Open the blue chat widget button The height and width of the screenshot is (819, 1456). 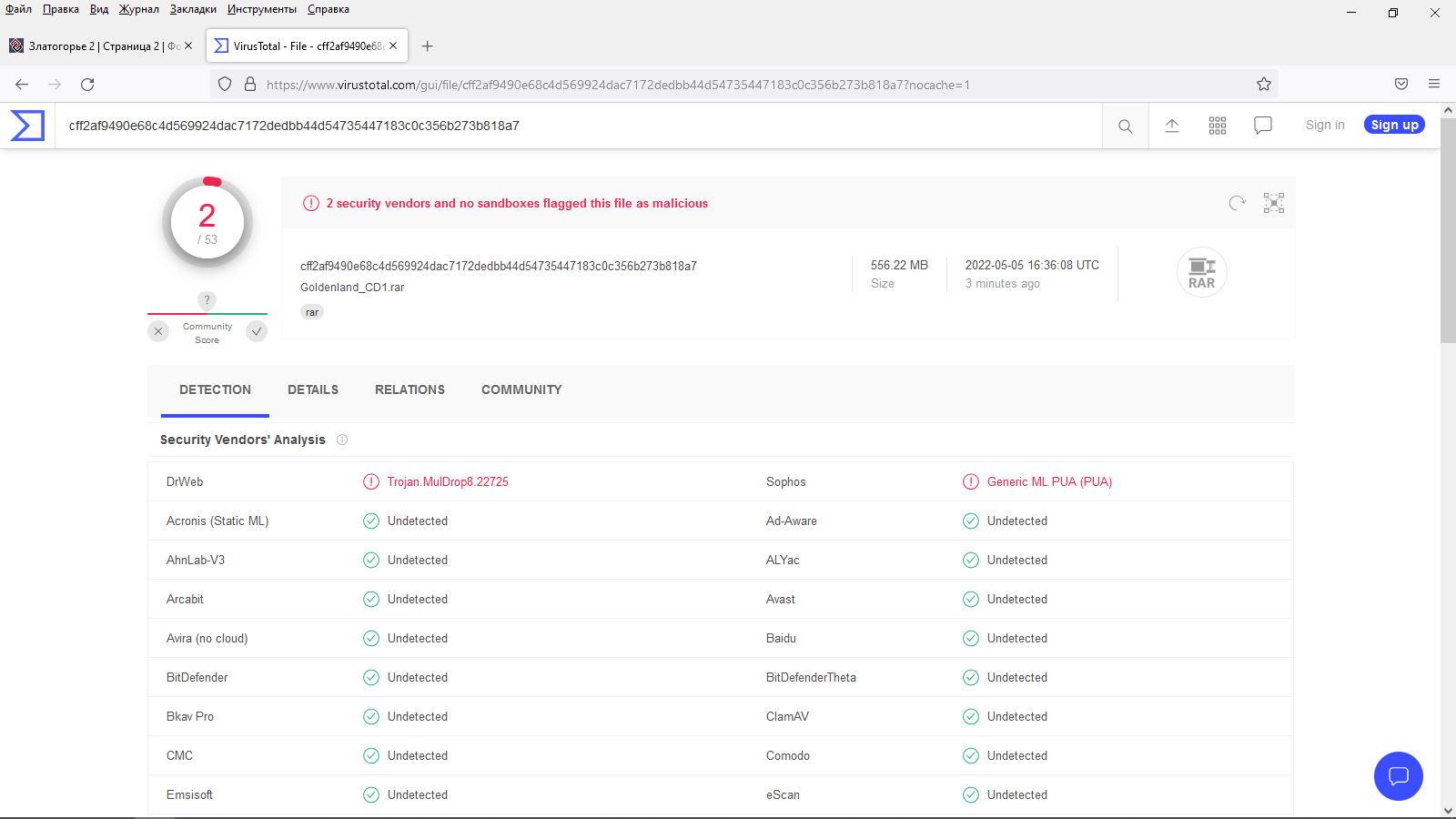click(1398, 775)
